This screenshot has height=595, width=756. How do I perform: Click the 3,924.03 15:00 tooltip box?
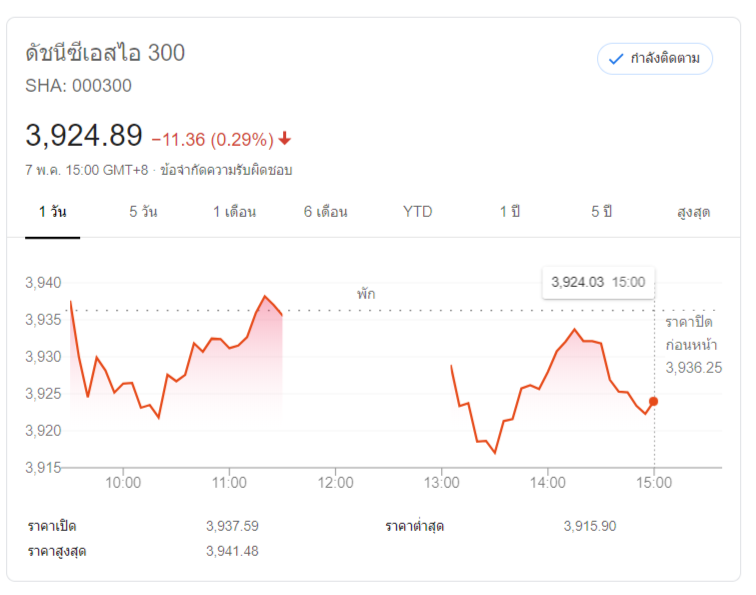click(598, 282)
